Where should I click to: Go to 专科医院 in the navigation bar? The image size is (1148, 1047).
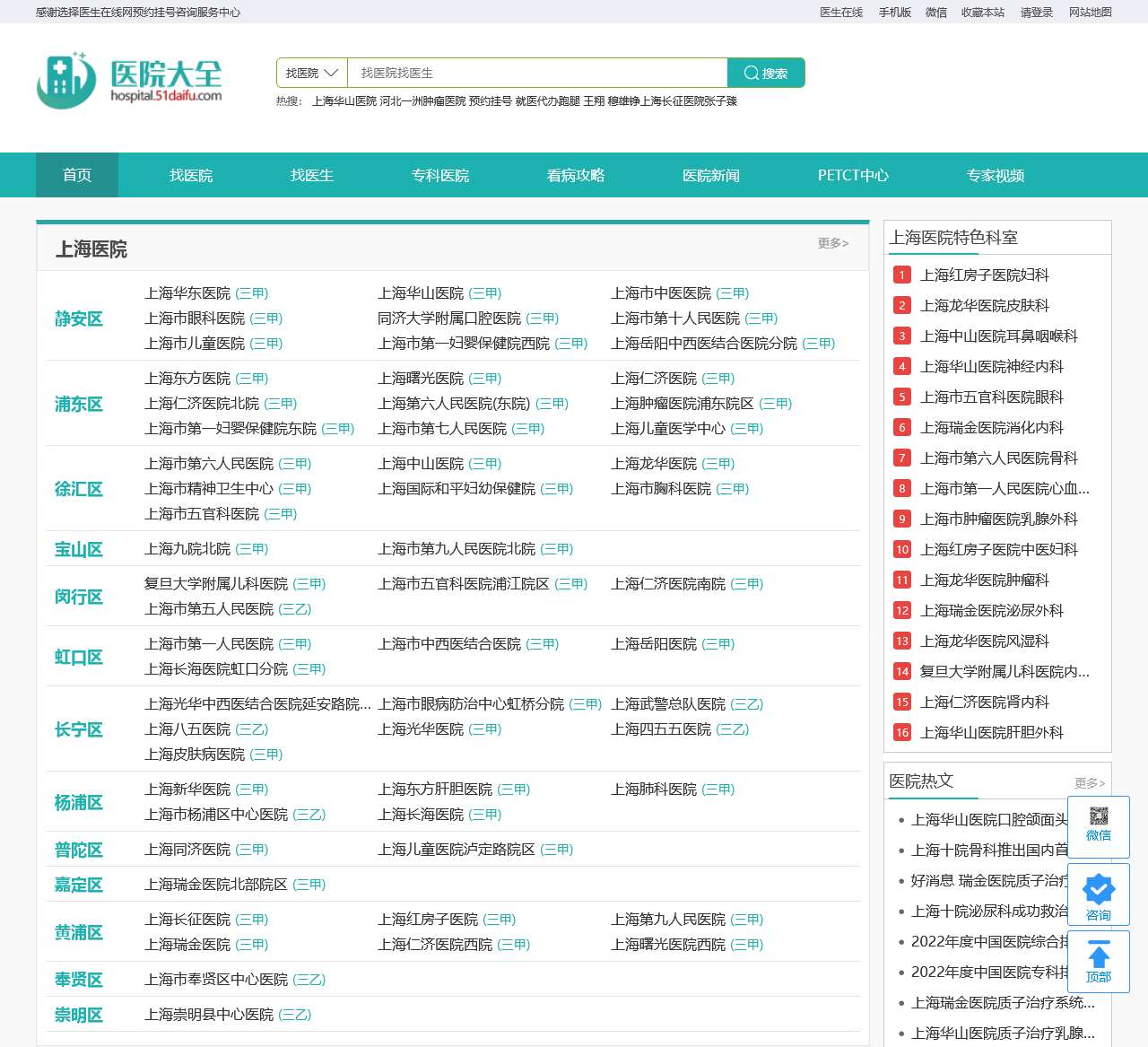[440, 175]
